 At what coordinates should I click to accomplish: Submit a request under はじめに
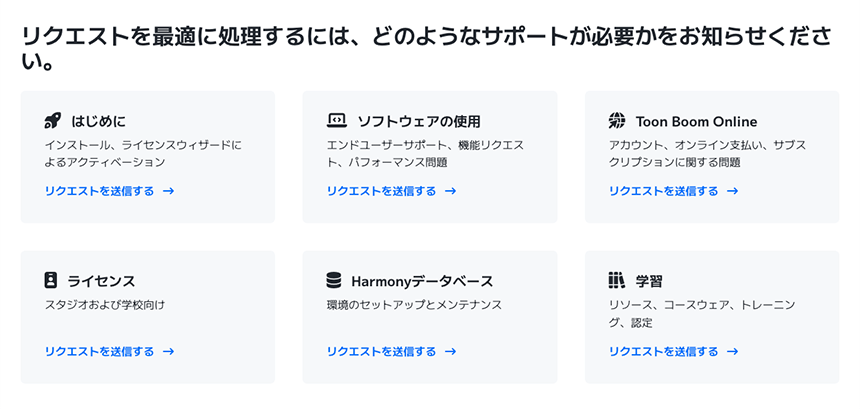[99, 191]
